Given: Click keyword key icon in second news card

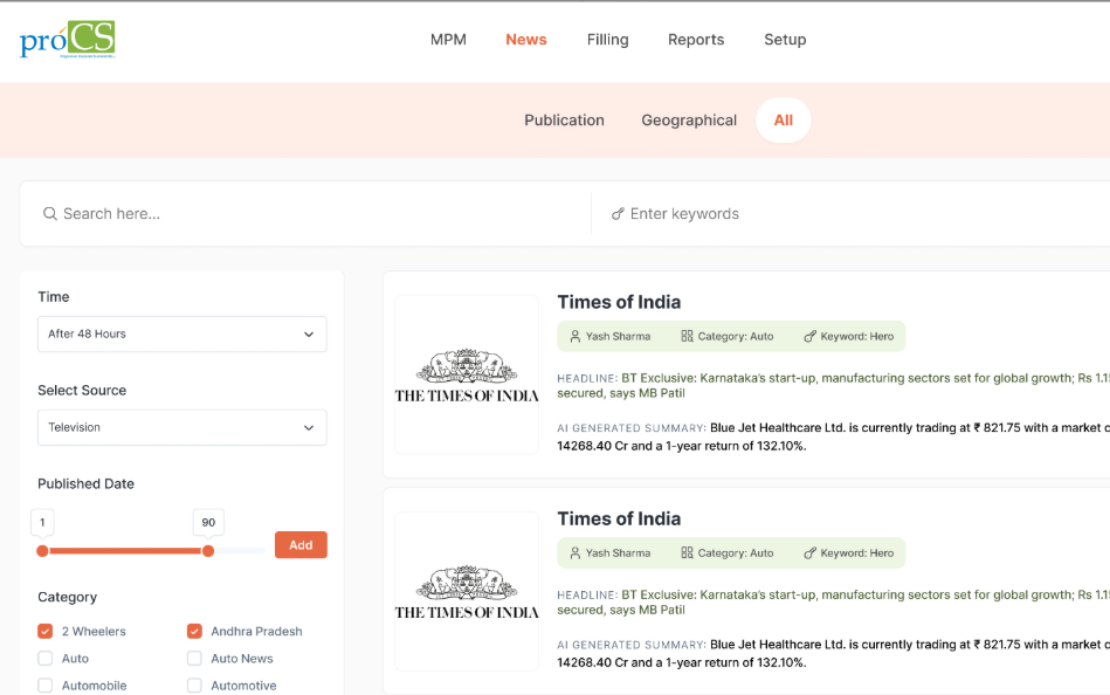Looking at the screenshot, I should tap(810, 553).
